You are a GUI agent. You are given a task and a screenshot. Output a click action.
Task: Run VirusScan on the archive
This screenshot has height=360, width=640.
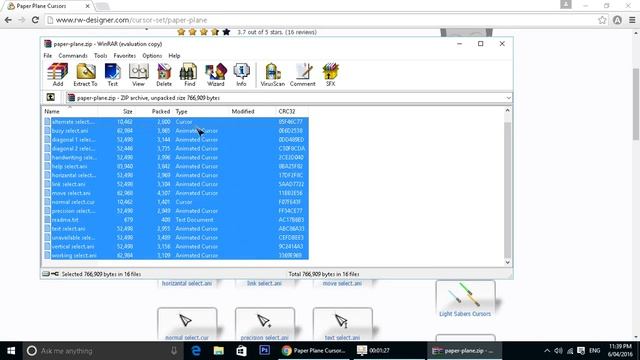(x=272, y=75)
